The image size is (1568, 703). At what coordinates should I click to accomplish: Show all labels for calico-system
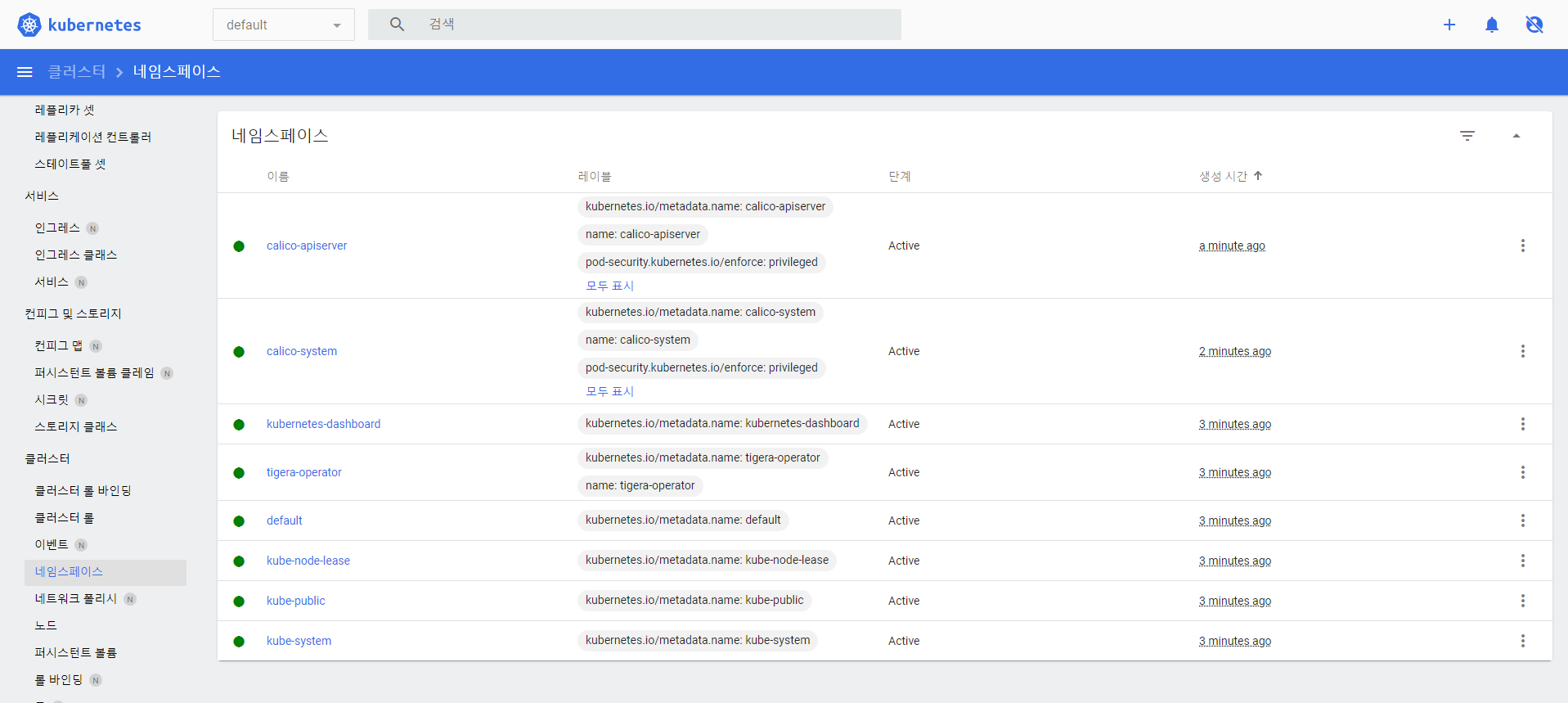[x=610, y=391]
